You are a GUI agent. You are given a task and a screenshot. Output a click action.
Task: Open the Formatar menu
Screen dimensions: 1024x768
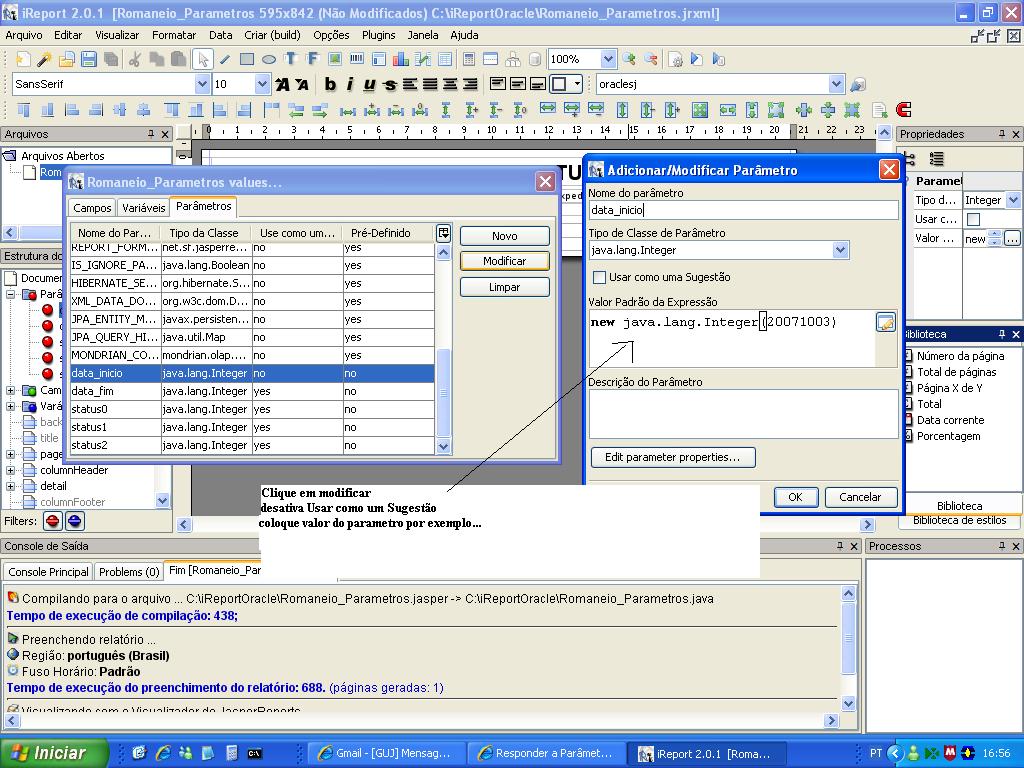coord(174,35)
